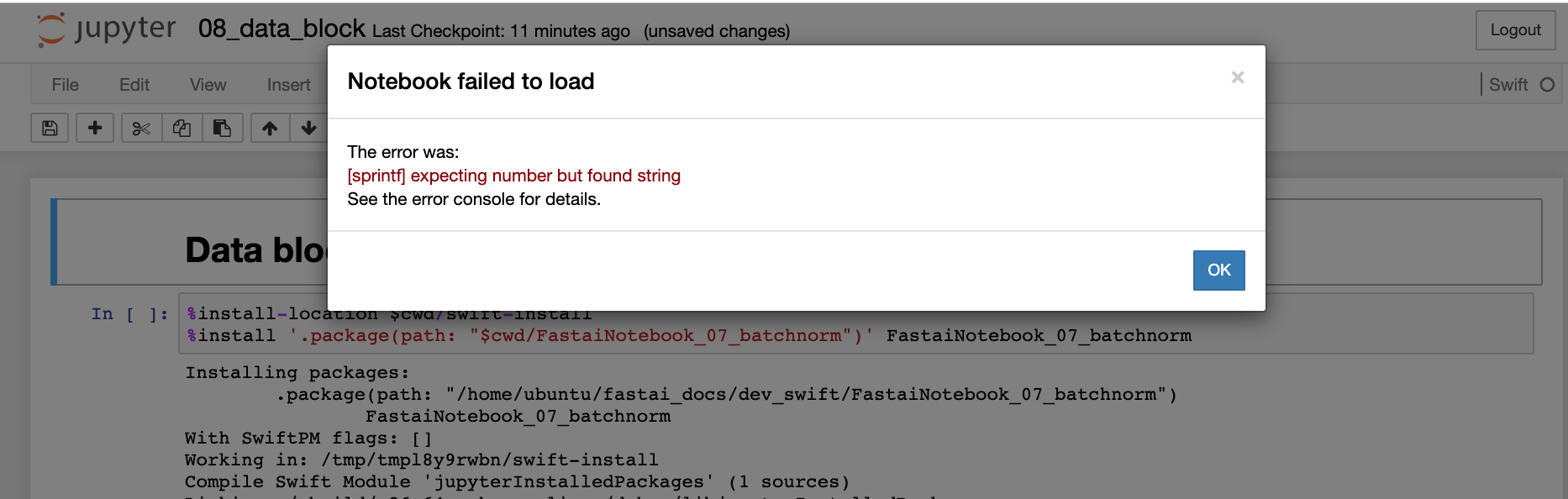Move the selected cell up with the arrow
This screenshot has height=499, width=1568.
click(x=270, y=128)
